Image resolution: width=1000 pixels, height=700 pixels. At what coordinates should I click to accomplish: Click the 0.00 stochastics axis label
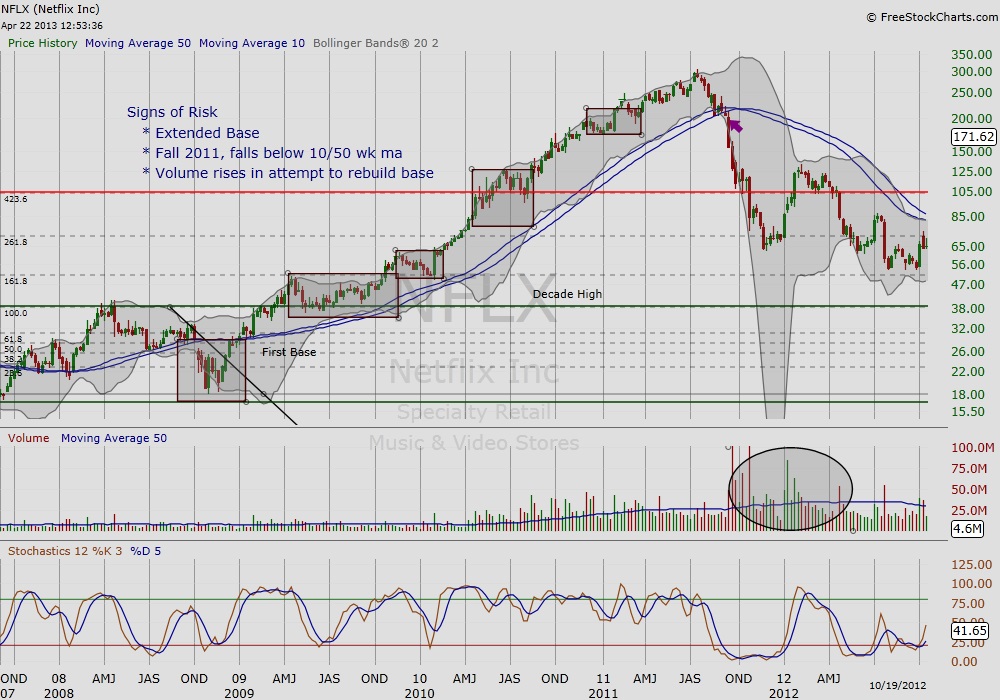coord(964,662)
